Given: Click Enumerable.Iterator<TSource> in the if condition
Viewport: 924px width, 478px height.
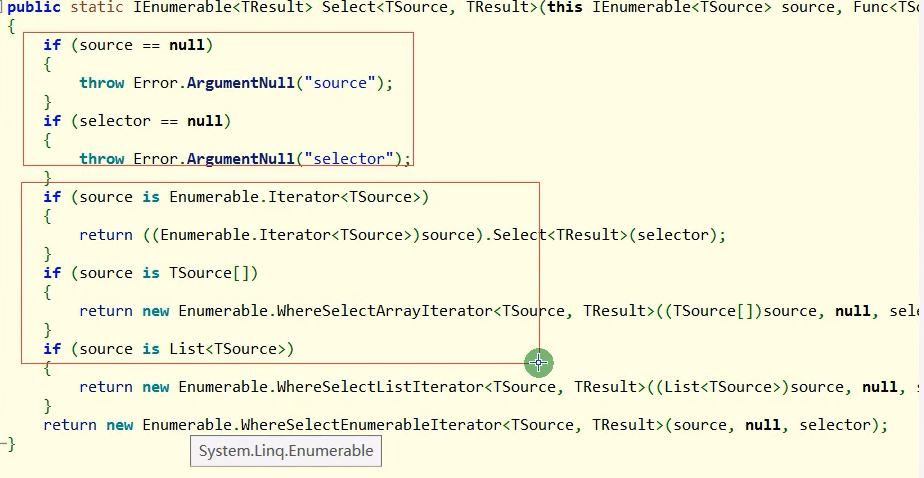Looking at the screenshot, I should pyautogui.click(x=295, y=197).
